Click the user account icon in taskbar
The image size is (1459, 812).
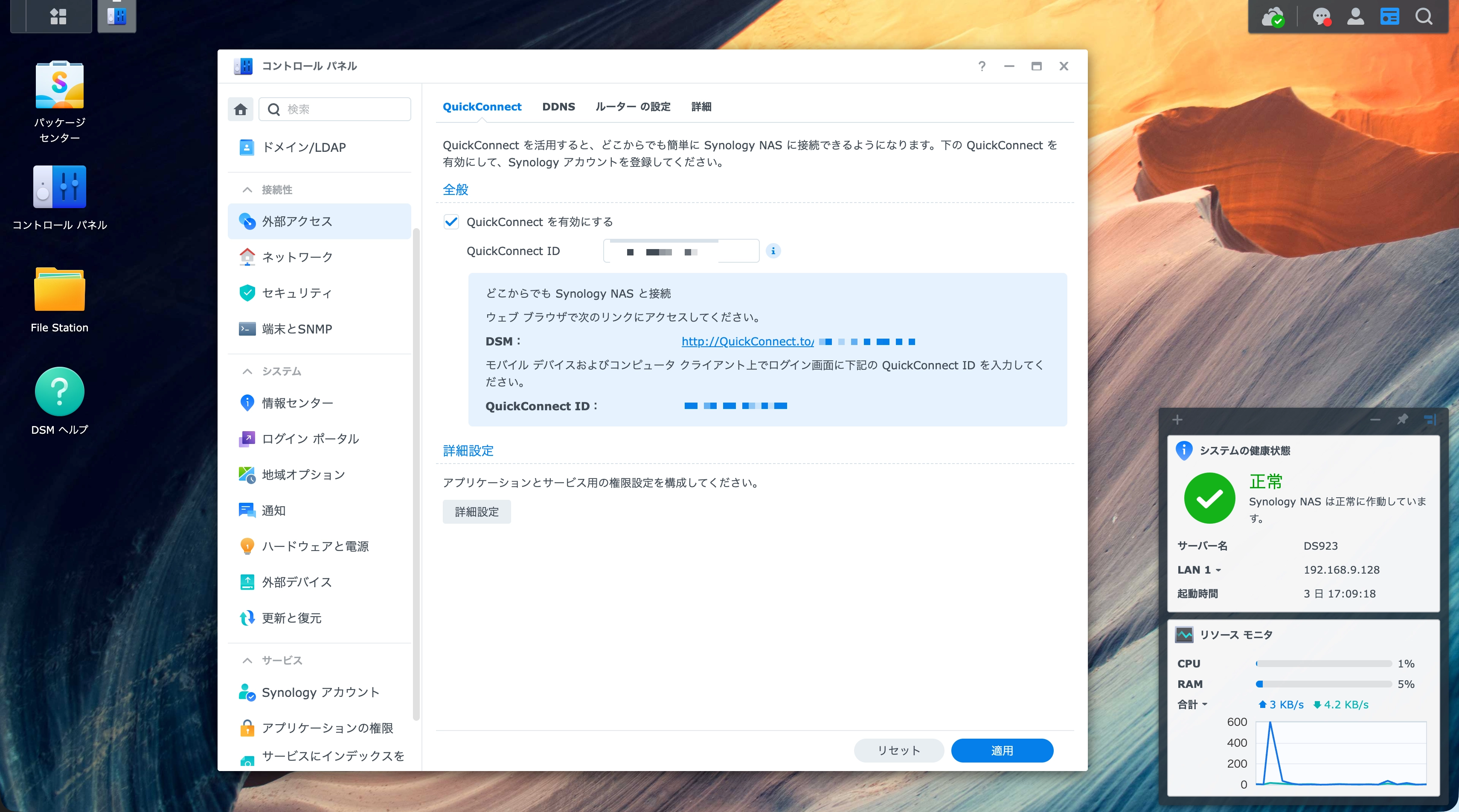click(1355, 16)
